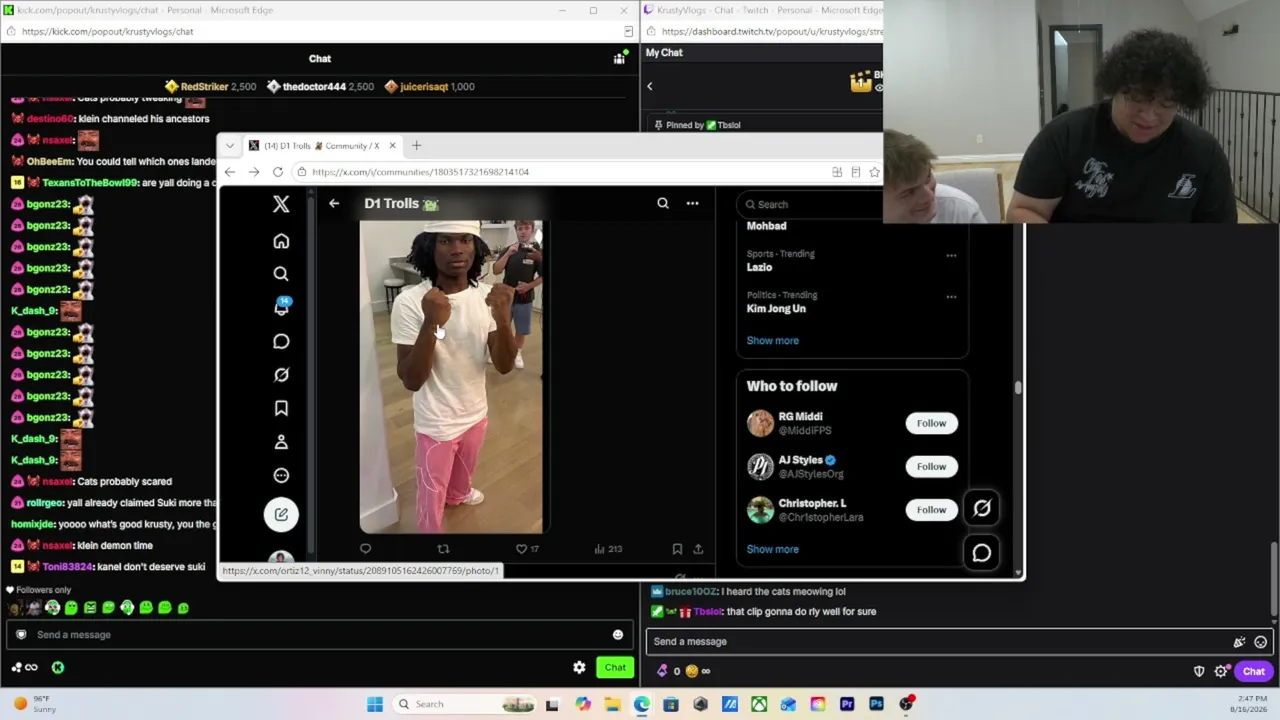Search within D1 Trolls community
Screen dimensions: 1280x720
tap(663, 204)
